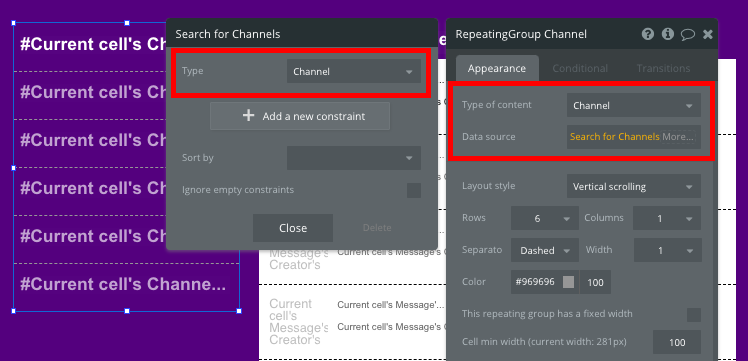Click the color opacity field showing 100
Viewport: 748px width, 361px height.
[595, 282]
